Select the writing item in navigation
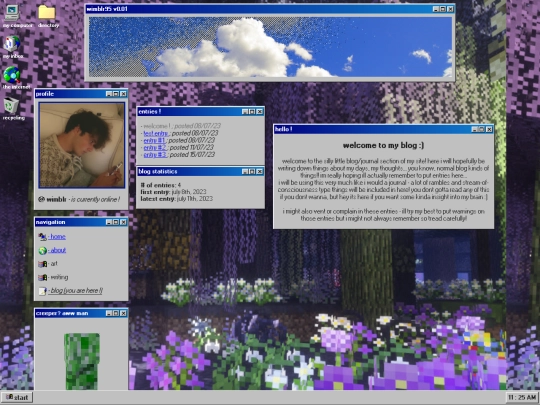This screenshot has height=405, width=540. click(59, 277)
